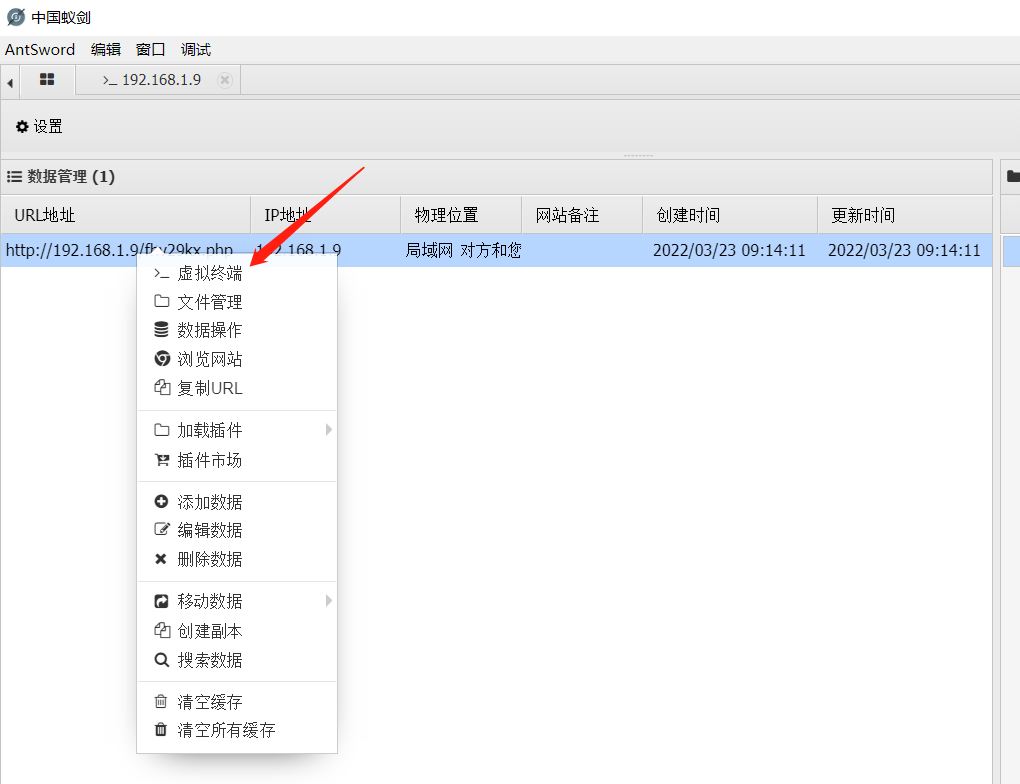Open the 窗口 menu
This screenshot has width=1020, height=784.
(150, 49)
